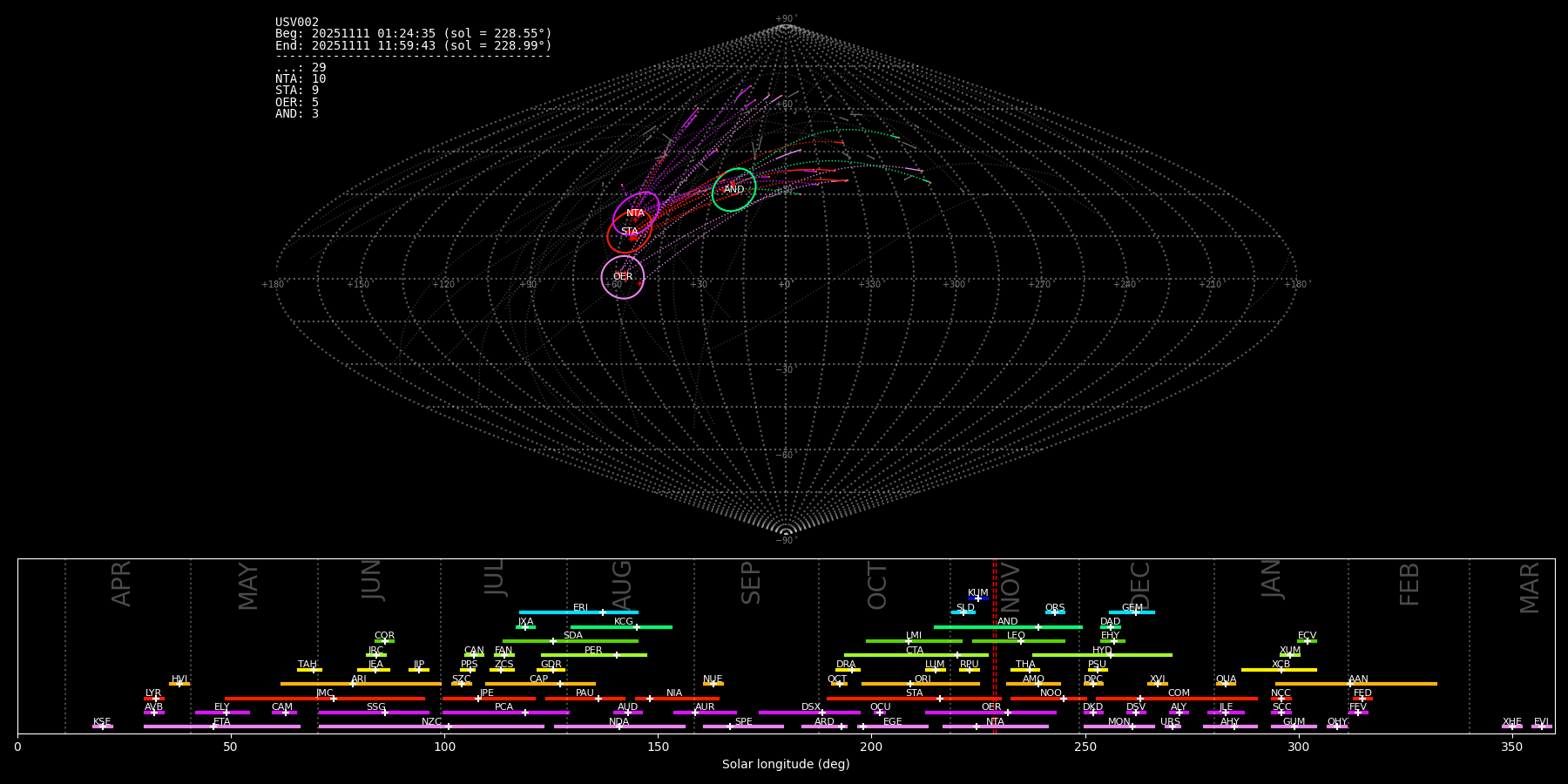Click the peak marker on the PER bar
The height and width of the screenshot is (784, 1568).
[617, 655]
